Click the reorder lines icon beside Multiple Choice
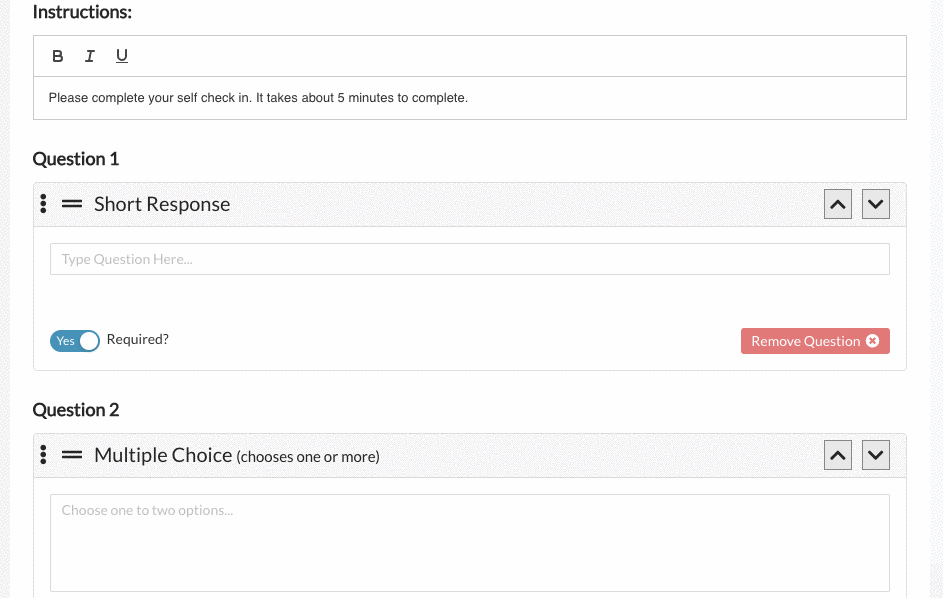 tap(71, 454)
